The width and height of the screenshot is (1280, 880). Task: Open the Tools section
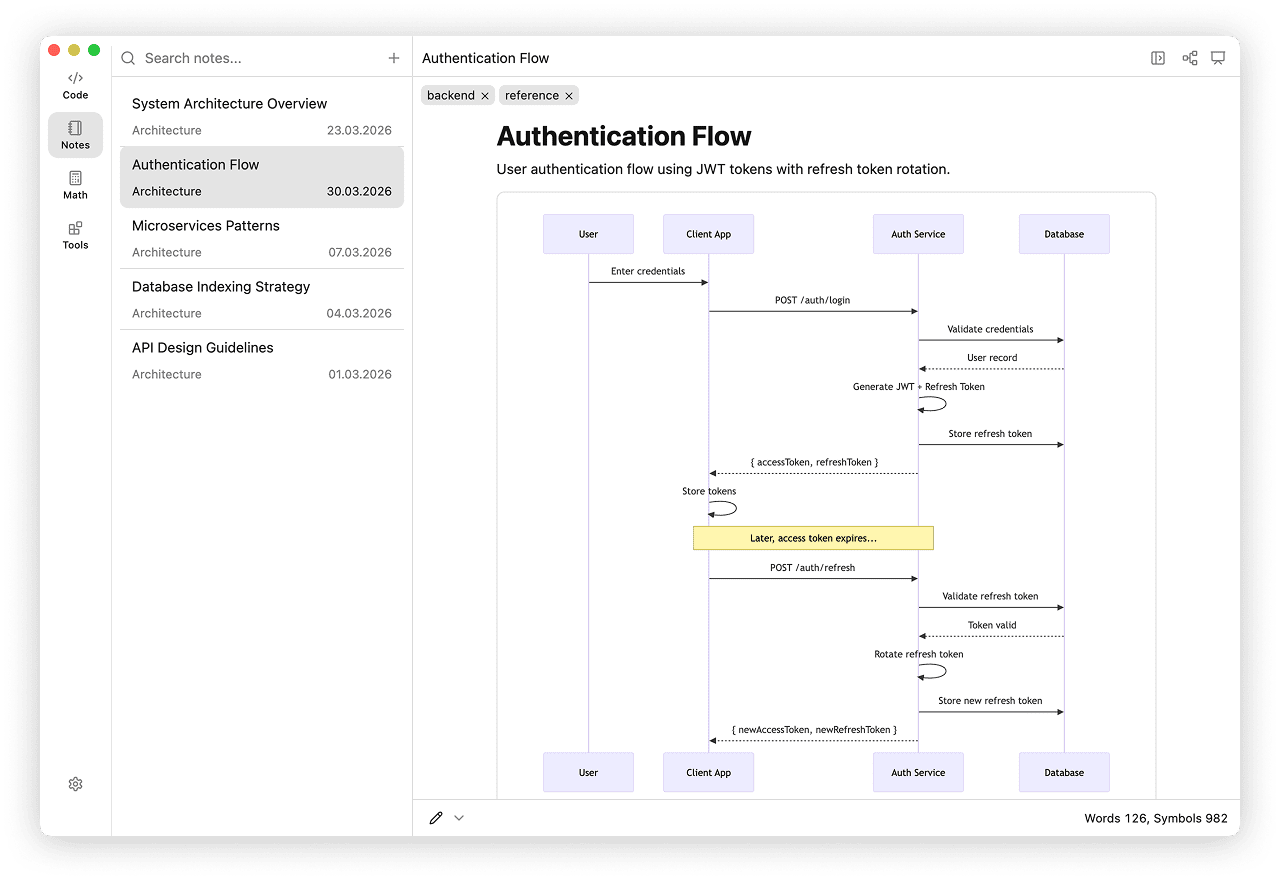pyautogui.click(x=75, y=235)
